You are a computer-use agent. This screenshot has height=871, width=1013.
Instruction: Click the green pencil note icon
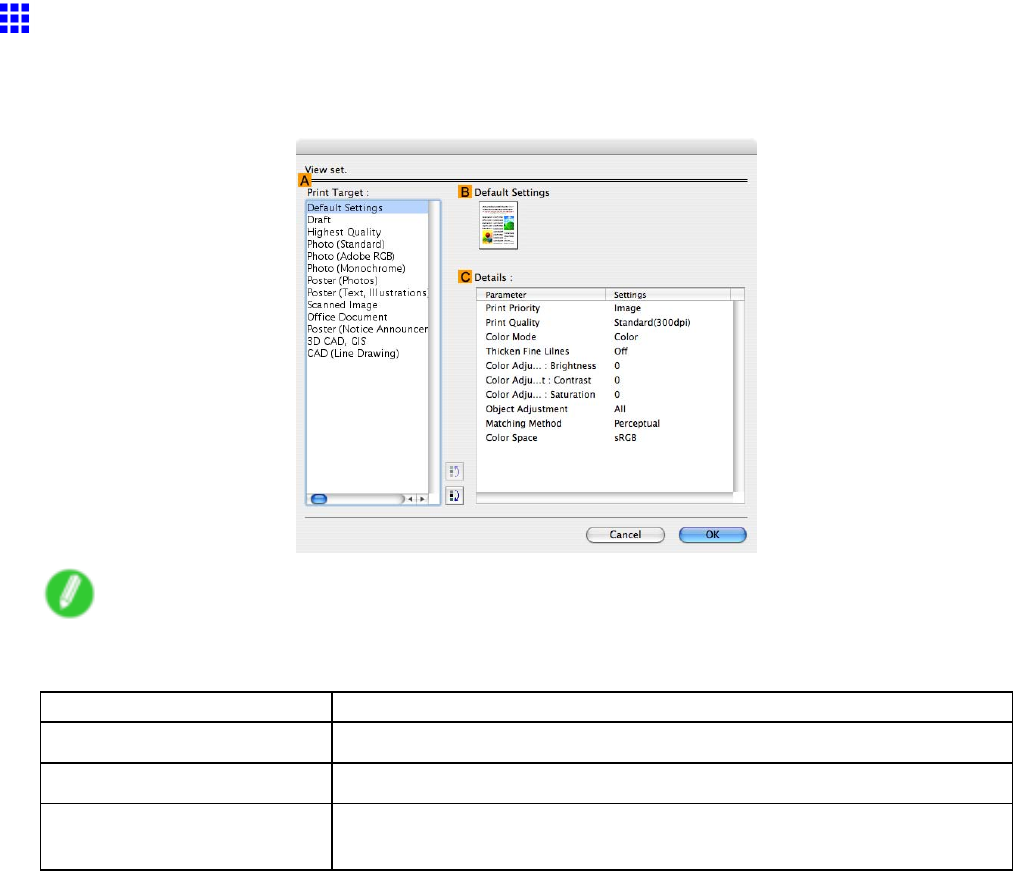(x=70, y=593)
